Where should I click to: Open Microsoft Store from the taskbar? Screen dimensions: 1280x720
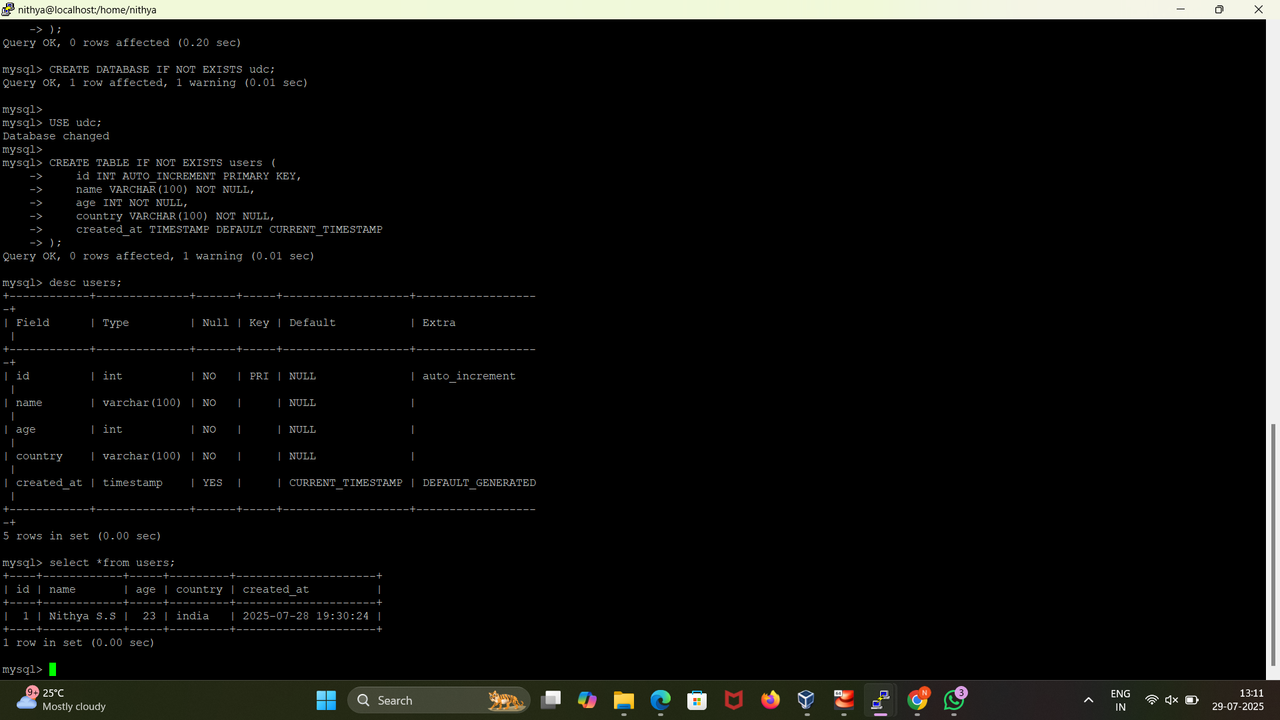(x=697, y=700)
